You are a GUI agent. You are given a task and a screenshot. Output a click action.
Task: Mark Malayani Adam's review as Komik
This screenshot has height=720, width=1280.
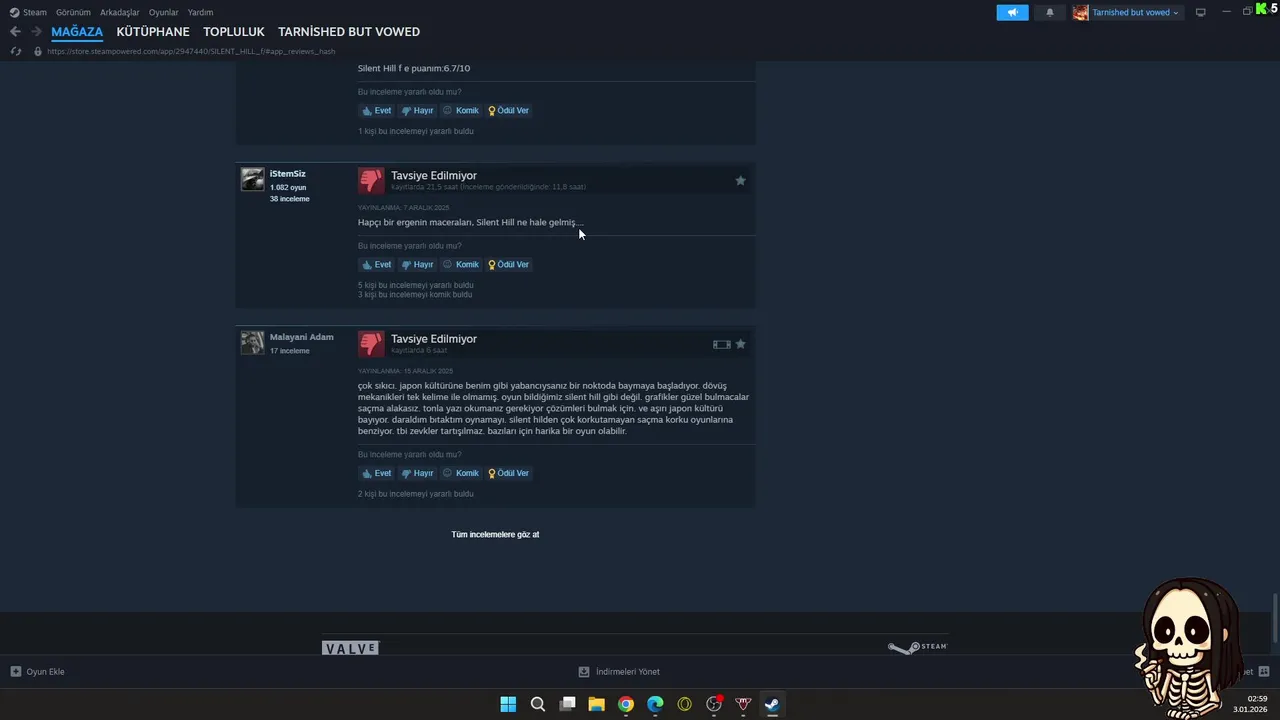[461, 474]
